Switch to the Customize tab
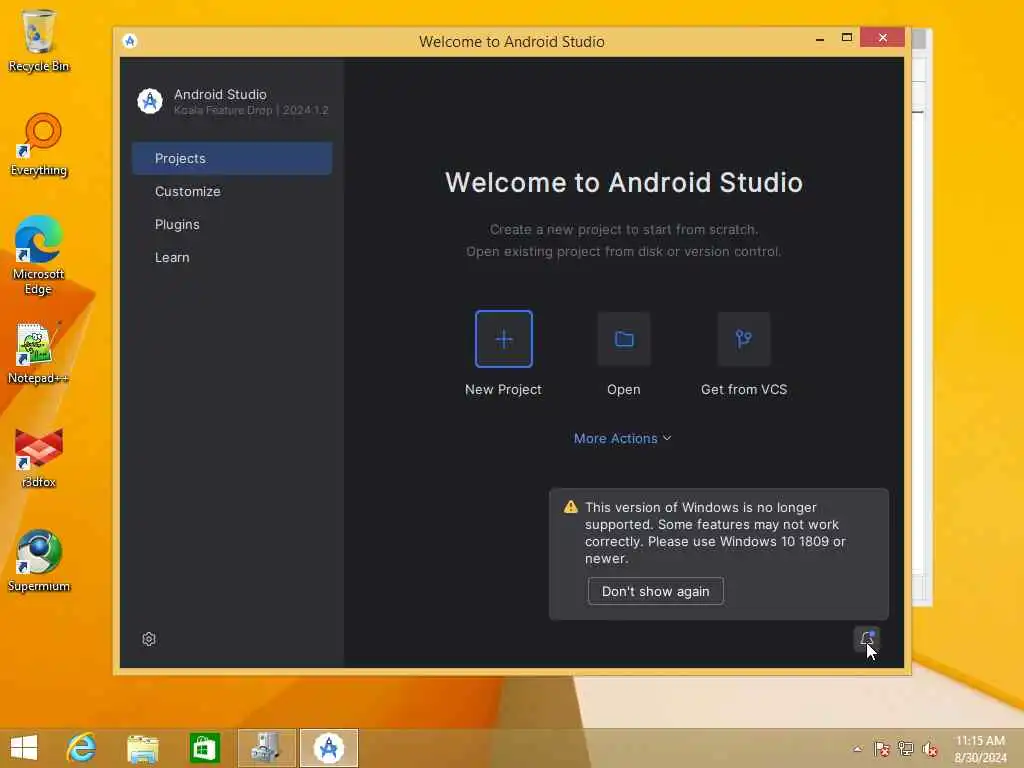The width and height of the screenshot is (1024, 768). [x=232, y=191]
